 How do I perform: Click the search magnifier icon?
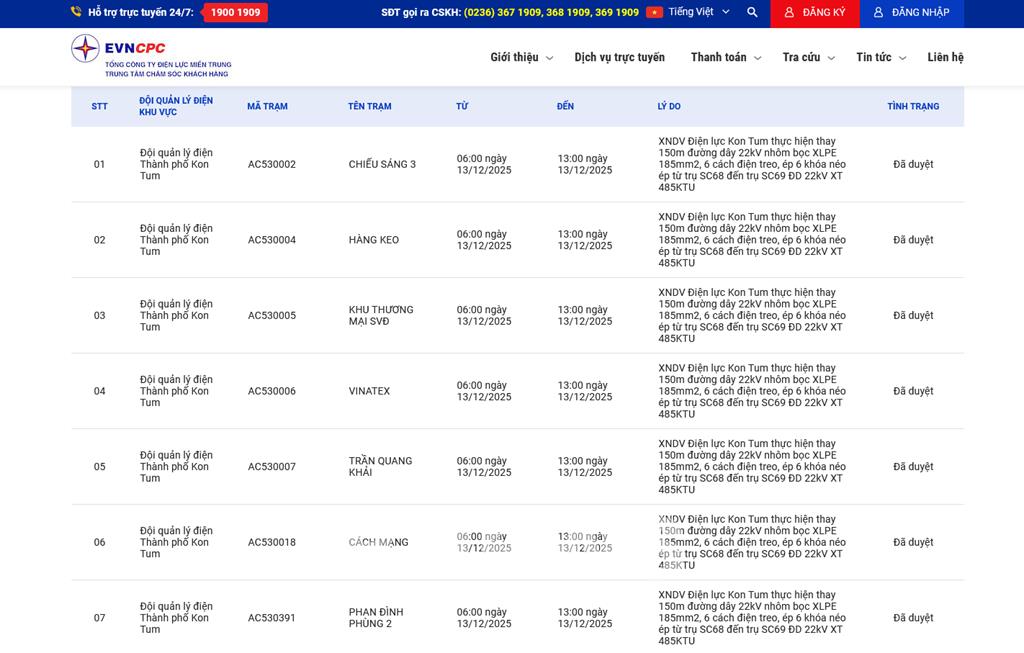[752, 13]
